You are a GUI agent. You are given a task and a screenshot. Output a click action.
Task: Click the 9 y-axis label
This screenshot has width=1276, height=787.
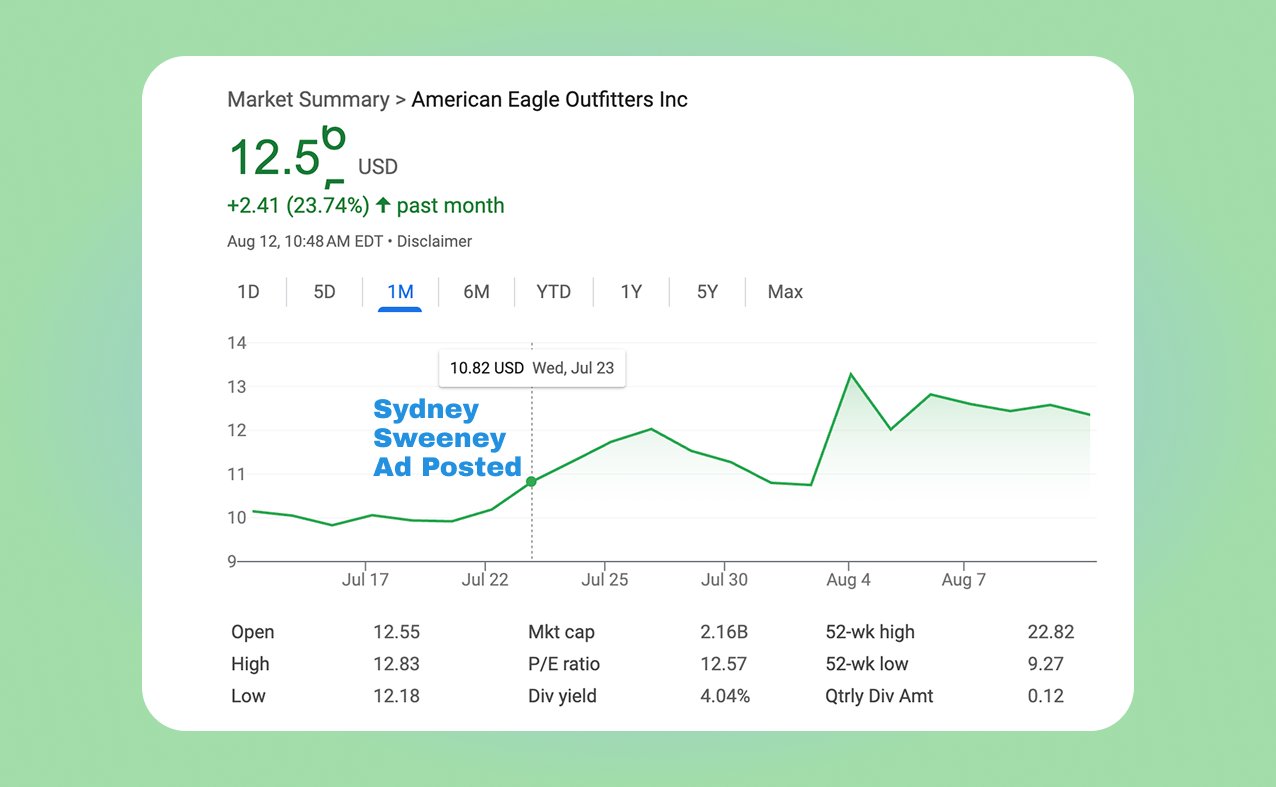(232, 561)
